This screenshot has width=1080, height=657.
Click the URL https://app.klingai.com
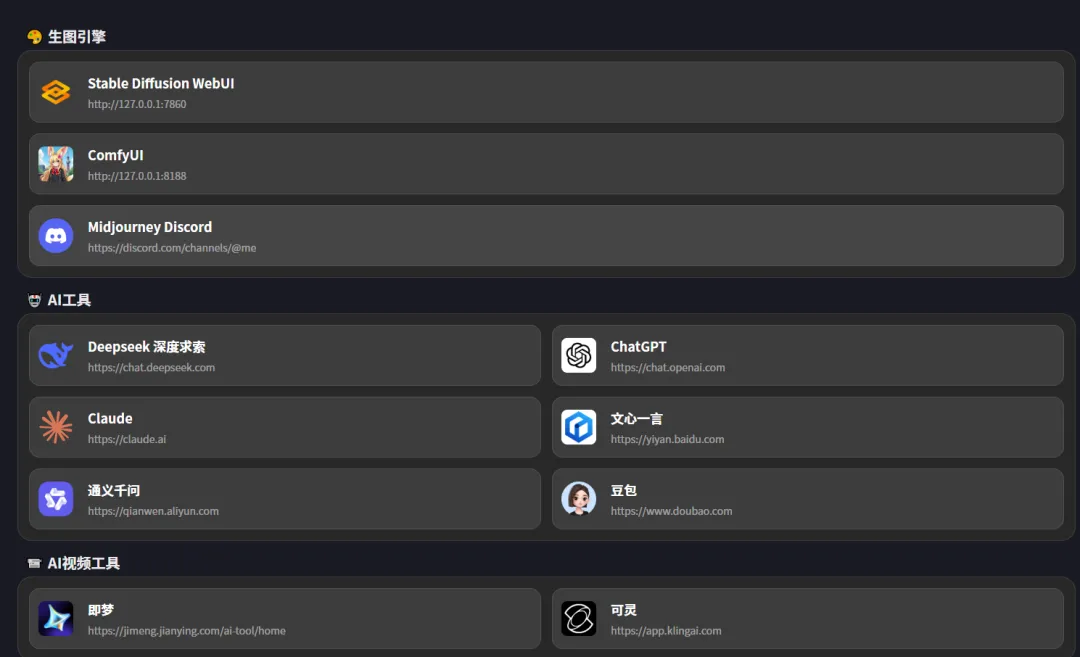point(666,631)
